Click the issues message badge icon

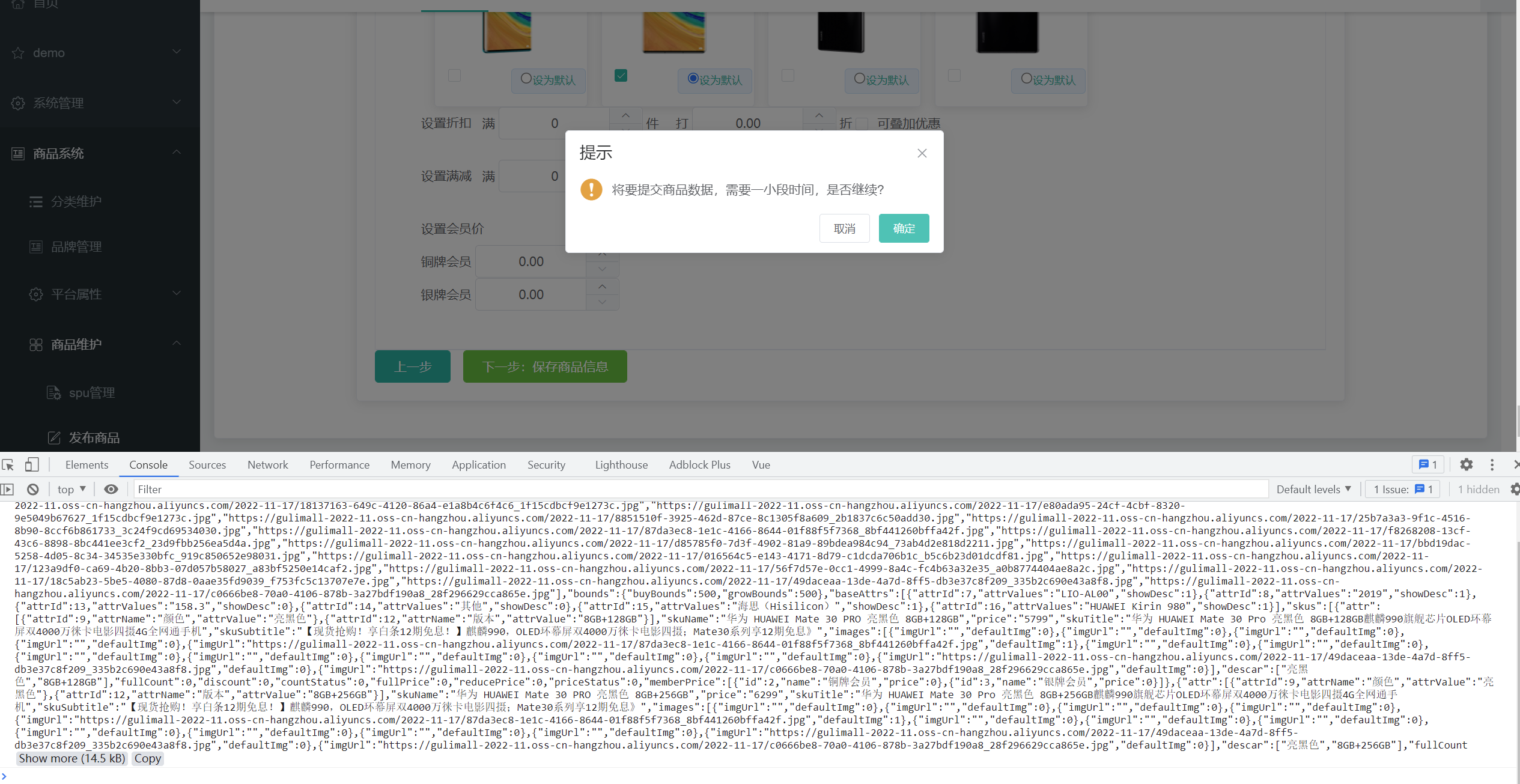tap(1427, 465)
